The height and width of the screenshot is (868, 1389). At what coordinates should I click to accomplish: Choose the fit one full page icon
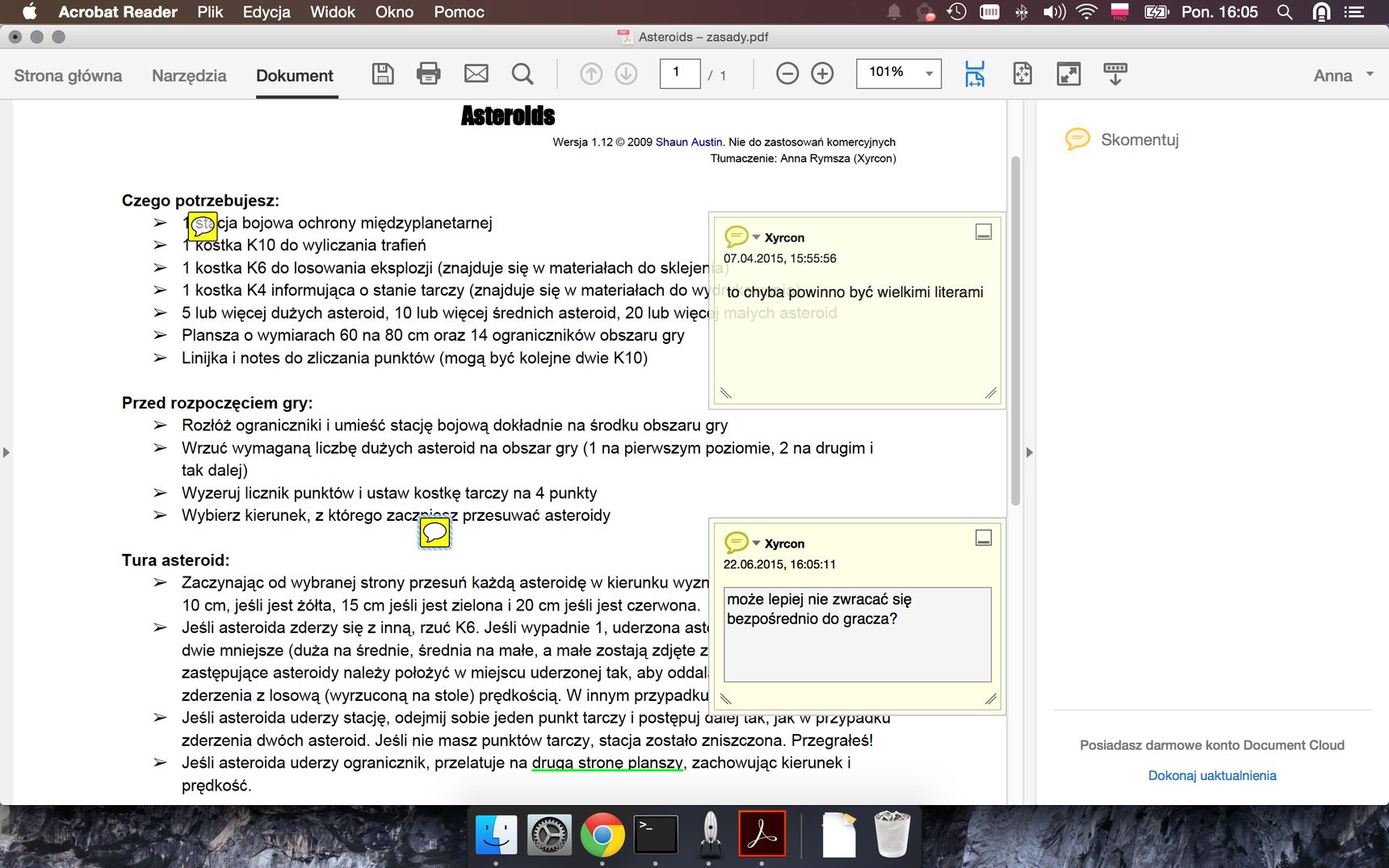tap(1022, 74)
